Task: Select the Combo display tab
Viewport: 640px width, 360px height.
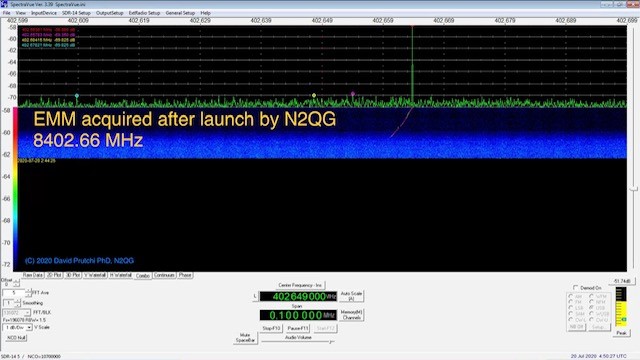Action: click(143, 276)
